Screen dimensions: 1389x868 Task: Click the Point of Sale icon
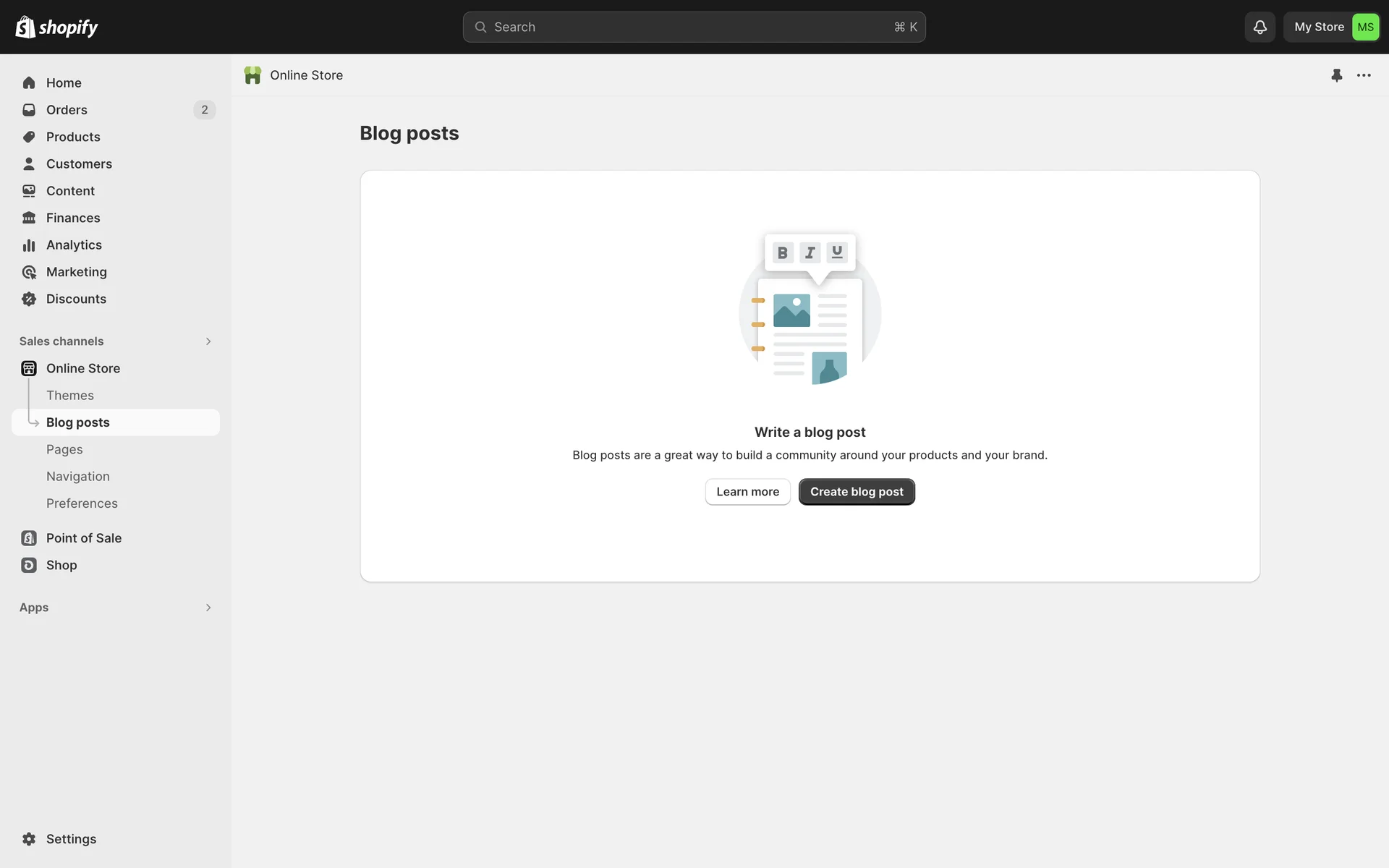click(x=29, y=538)
